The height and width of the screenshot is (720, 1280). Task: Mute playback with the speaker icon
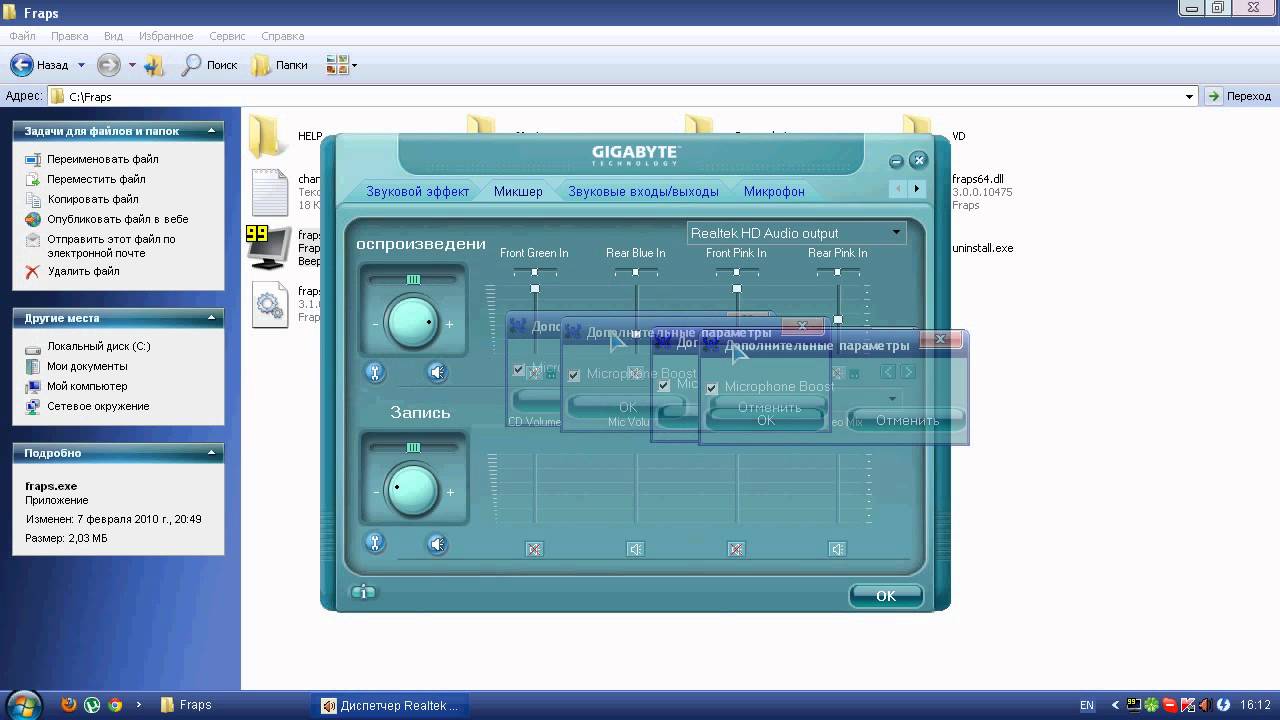pyautogui.click(x=437, y=372)
